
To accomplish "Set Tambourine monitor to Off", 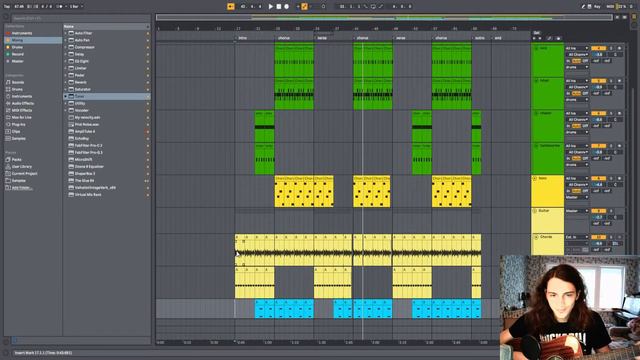I will 585,158.
